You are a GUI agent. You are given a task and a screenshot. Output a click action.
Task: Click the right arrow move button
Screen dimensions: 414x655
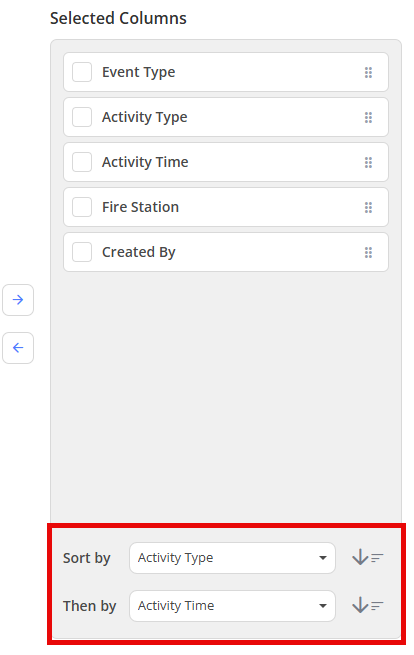(18, 300)
